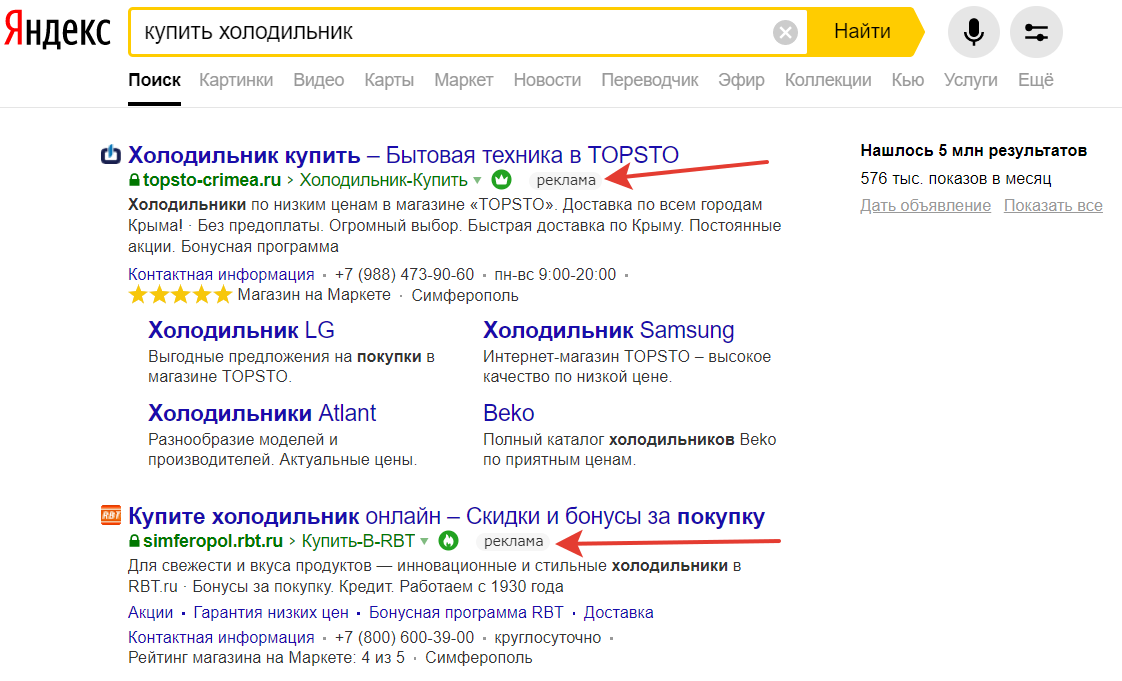
Task: Click the Купить-В-RBT breadcrumb link
Action: click(358, 541)
